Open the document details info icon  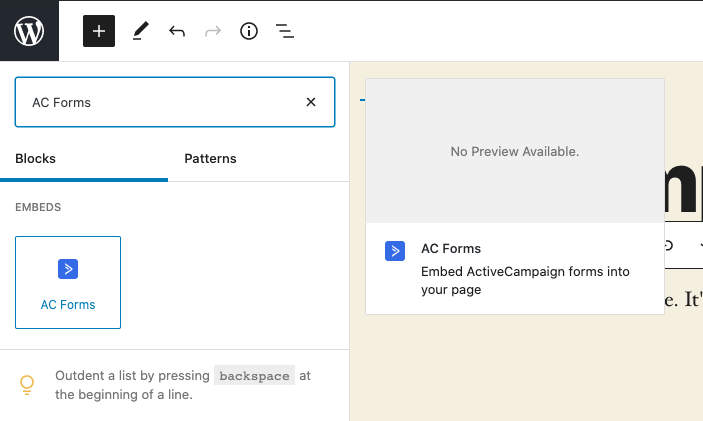tap(249, 31)
